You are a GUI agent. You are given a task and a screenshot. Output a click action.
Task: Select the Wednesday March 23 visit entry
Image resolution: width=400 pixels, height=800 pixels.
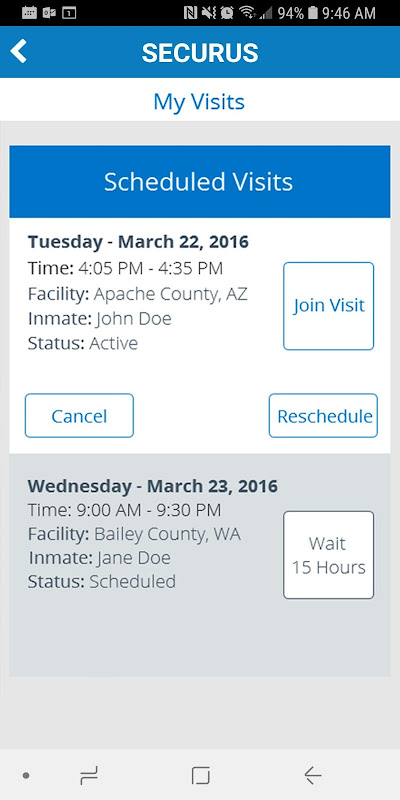(199, 565)
